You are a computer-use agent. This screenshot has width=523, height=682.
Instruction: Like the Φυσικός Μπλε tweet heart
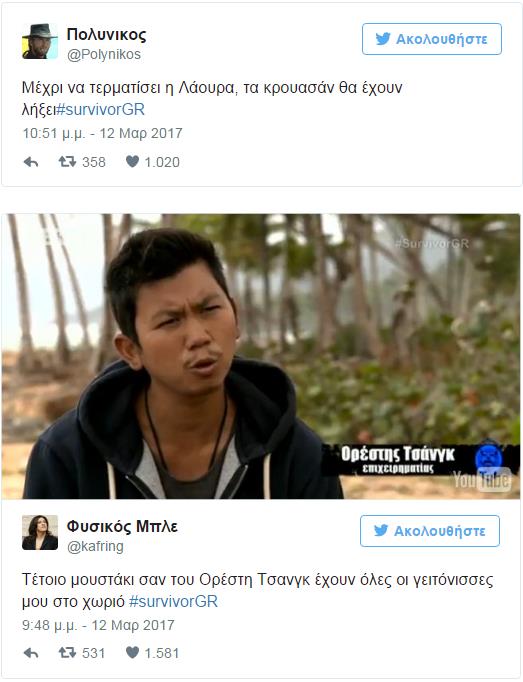132,652
